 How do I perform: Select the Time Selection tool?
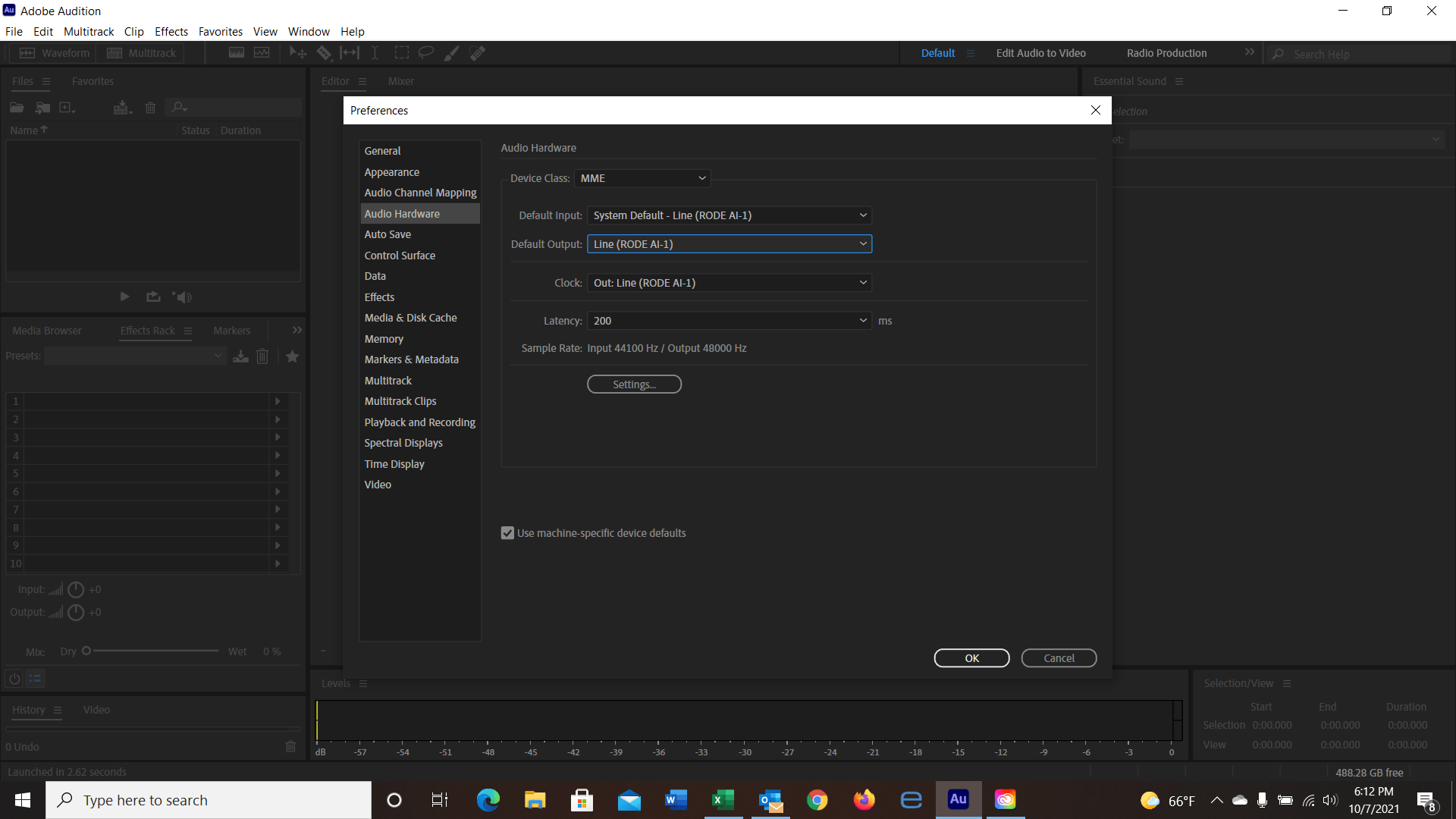coord(375,52)
